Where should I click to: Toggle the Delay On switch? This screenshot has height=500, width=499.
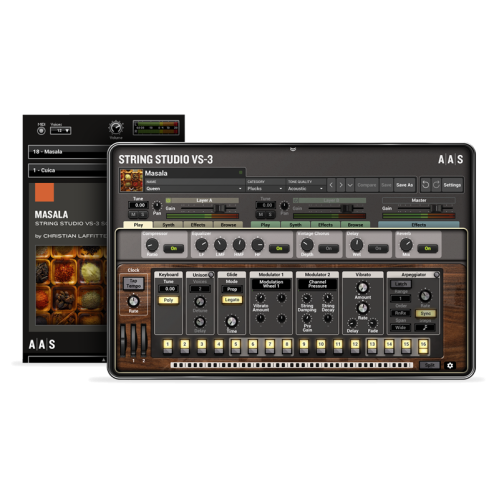coord(378,249)
